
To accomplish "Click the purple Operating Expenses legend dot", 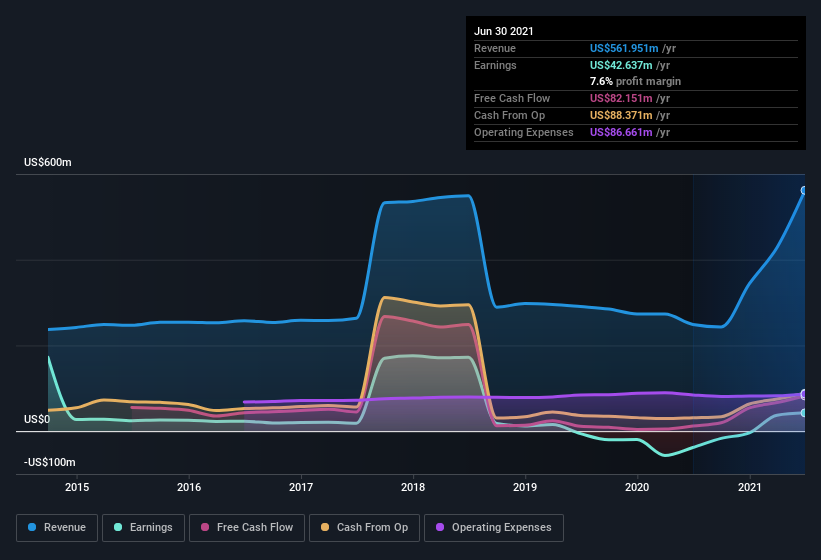I will pos(440,527).
